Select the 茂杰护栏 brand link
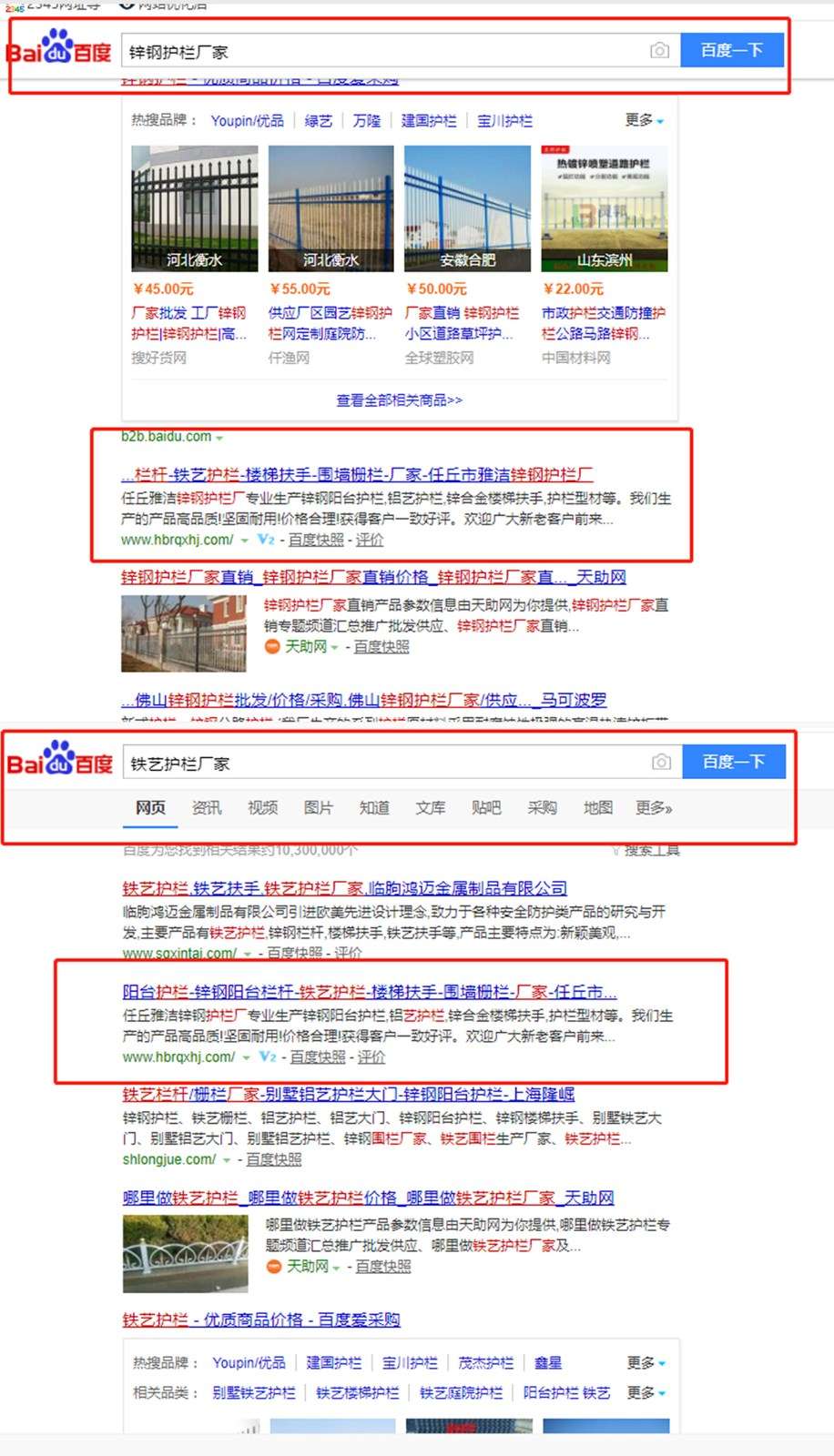 click(x=485, y=1362)
